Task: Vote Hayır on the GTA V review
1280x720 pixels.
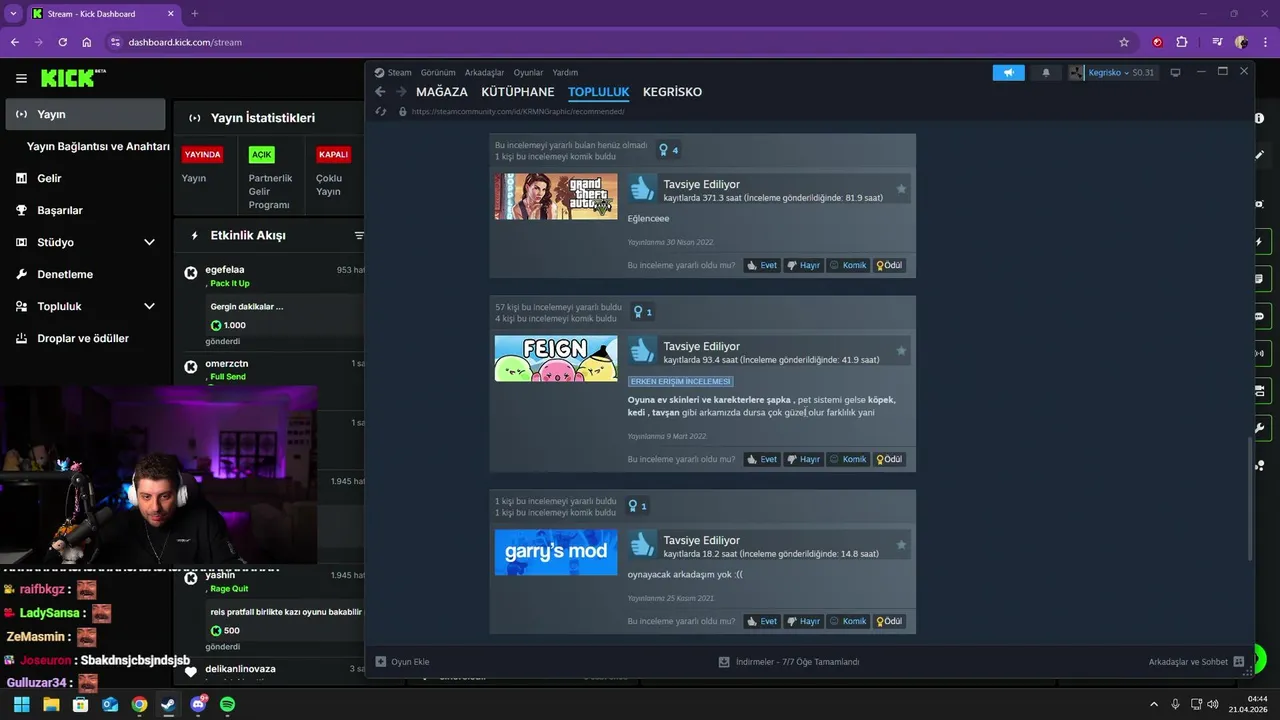Action: tap(804, 265)
